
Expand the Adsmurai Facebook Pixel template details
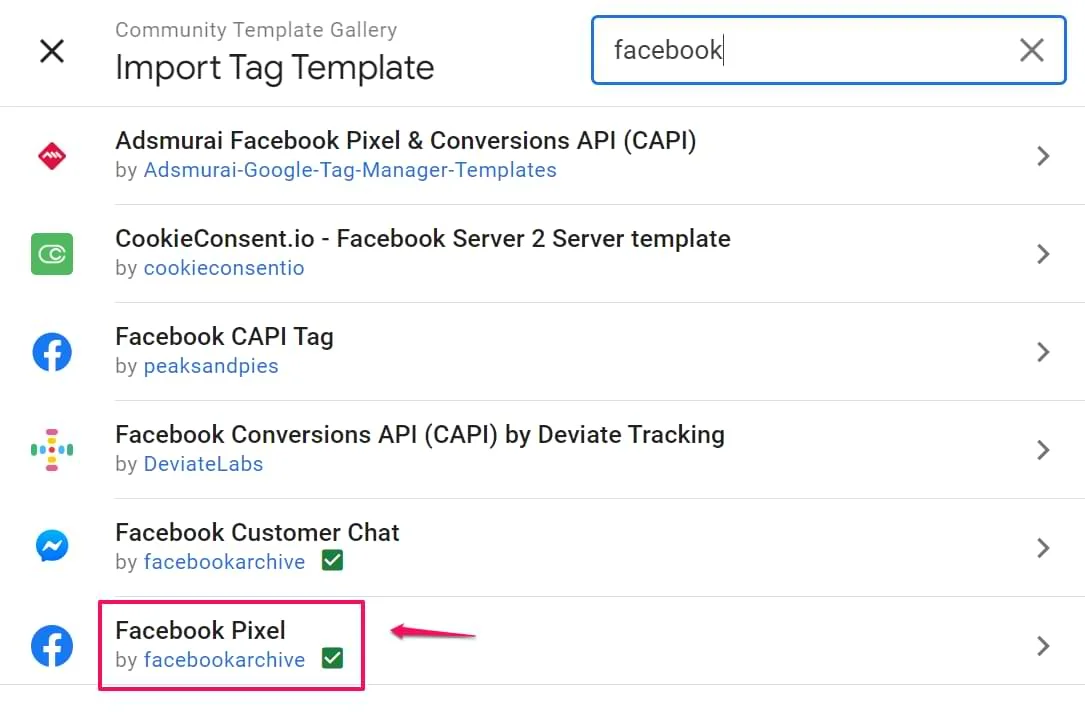1043,156
